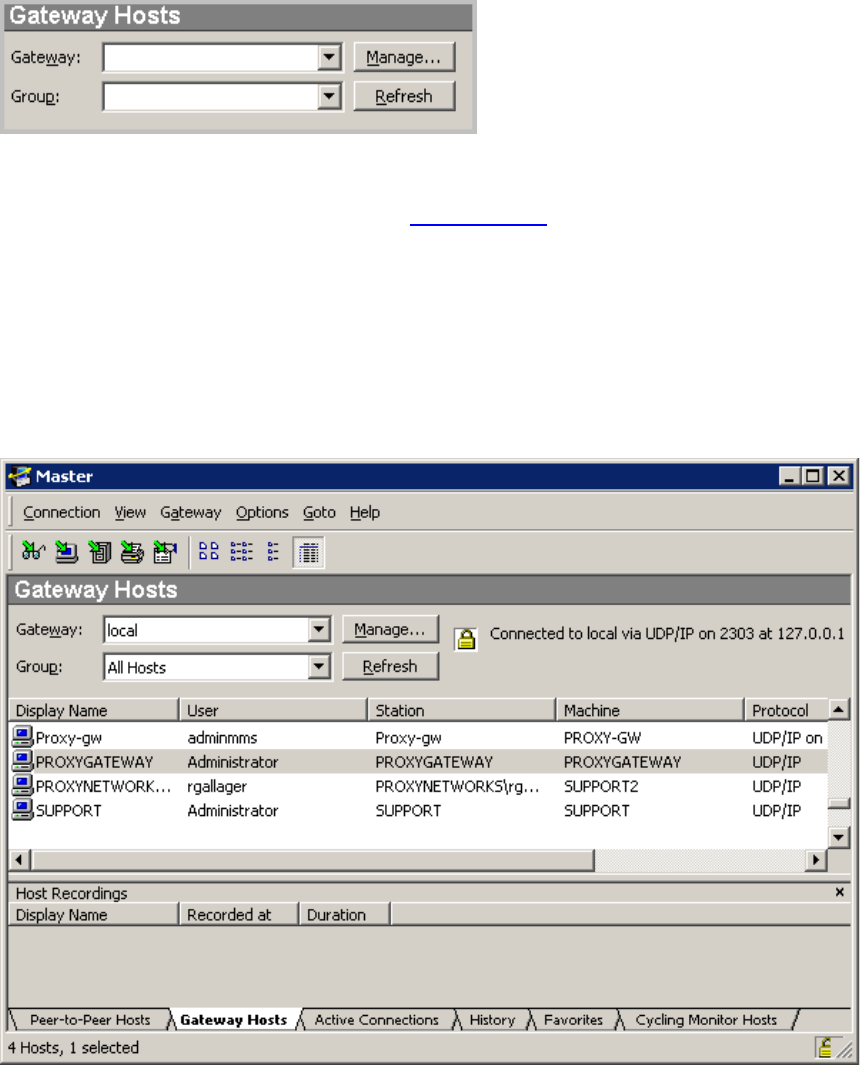Viewport: 865px width, 1065px height.
Task: Switch to list view
Action: [x=274, y=552]
